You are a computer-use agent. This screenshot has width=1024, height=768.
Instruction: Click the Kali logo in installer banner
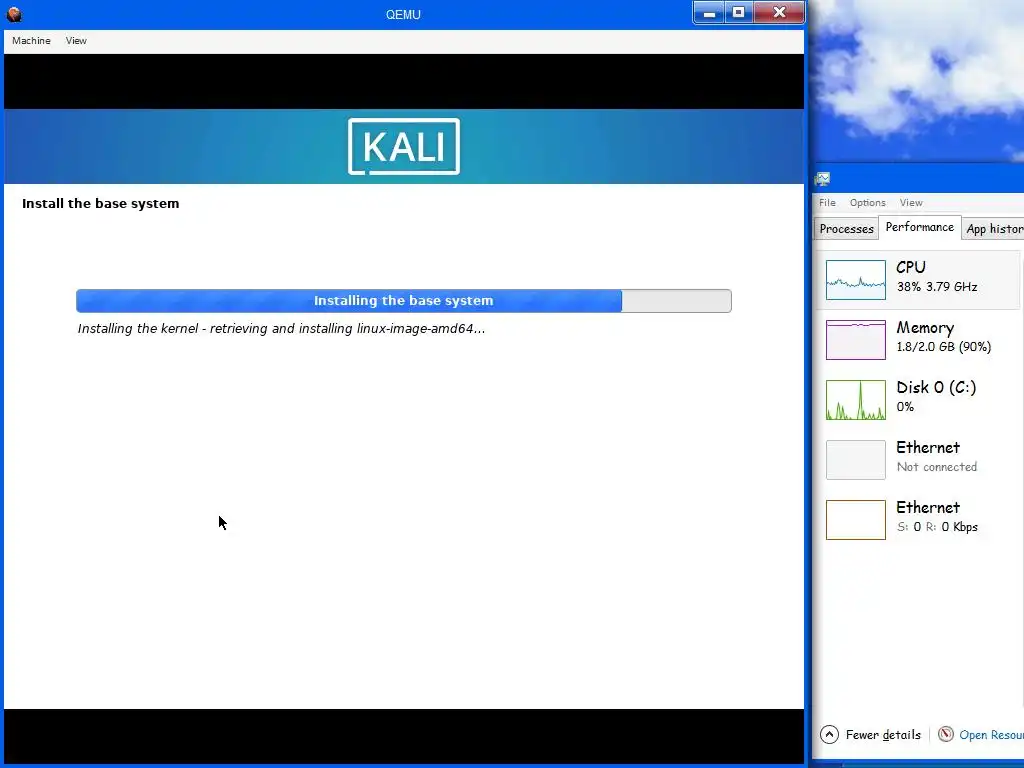click(404, 146)
